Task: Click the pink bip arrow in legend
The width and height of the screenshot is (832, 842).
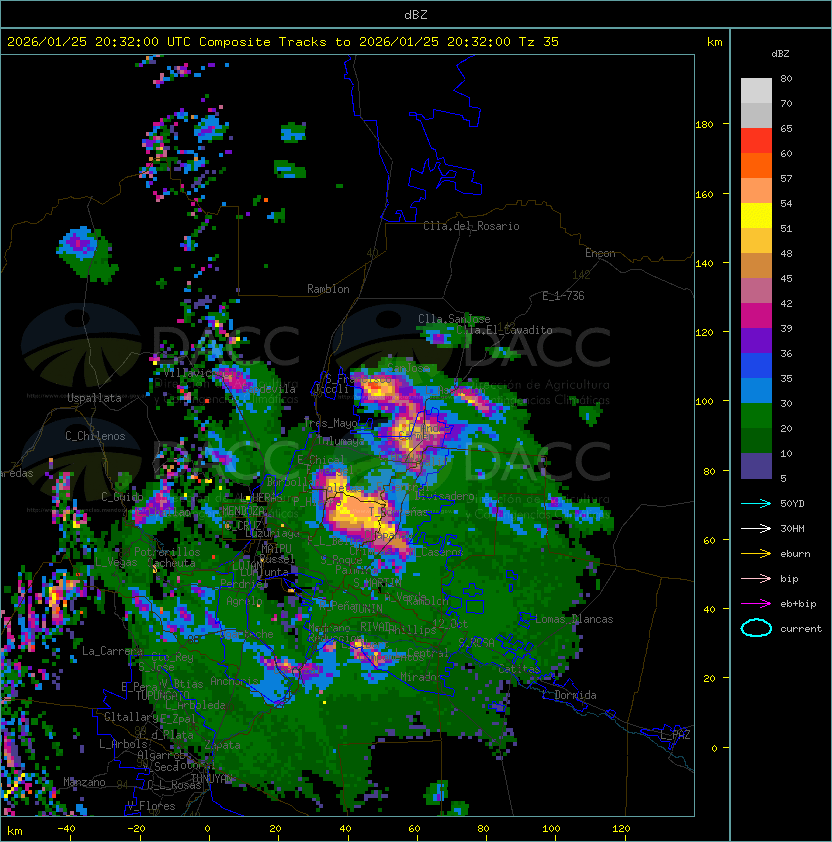Action: pyautogui.click(x=756, y=579)
